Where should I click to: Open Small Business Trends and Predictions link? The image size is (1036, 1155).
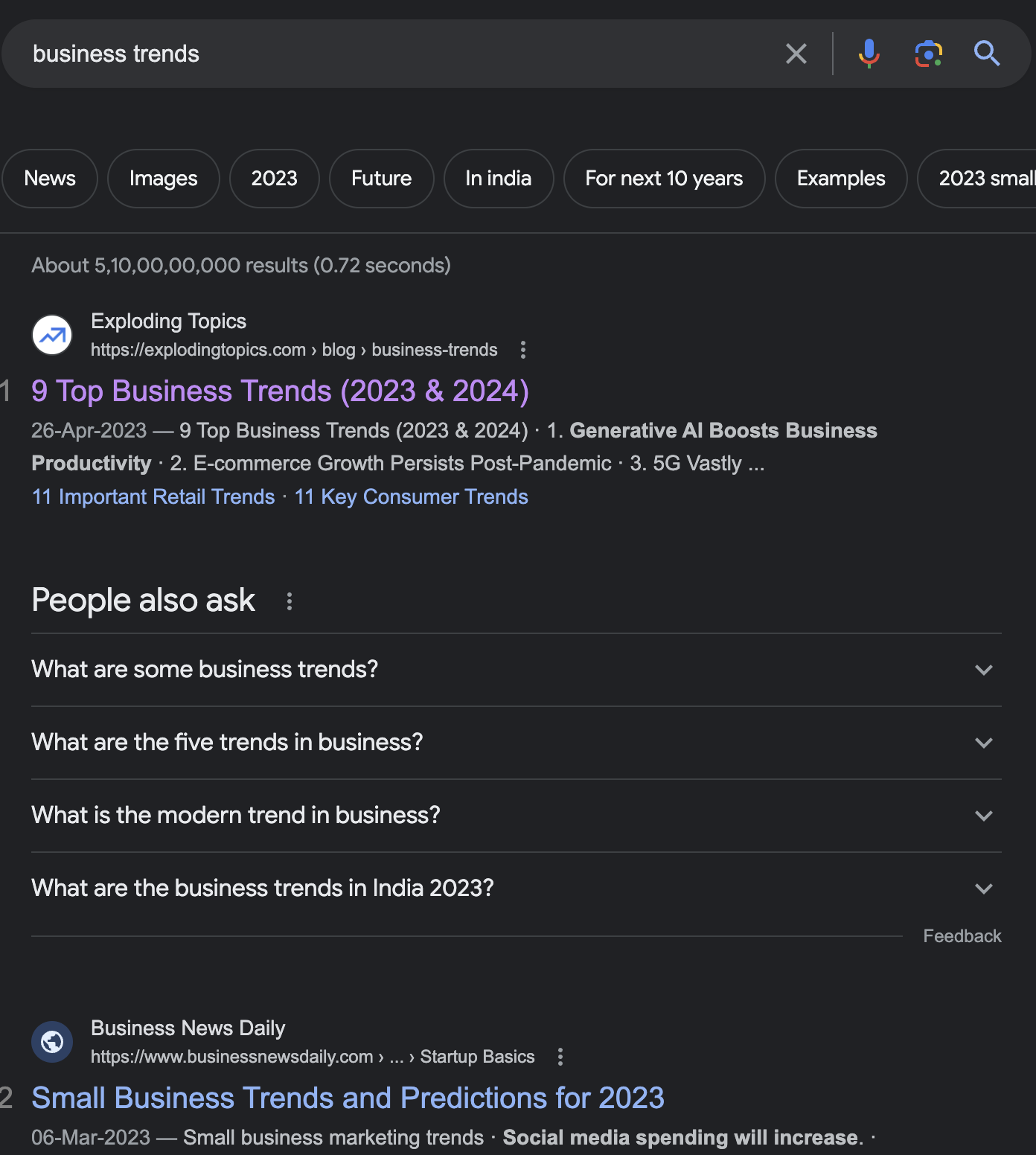point(348,1098)
